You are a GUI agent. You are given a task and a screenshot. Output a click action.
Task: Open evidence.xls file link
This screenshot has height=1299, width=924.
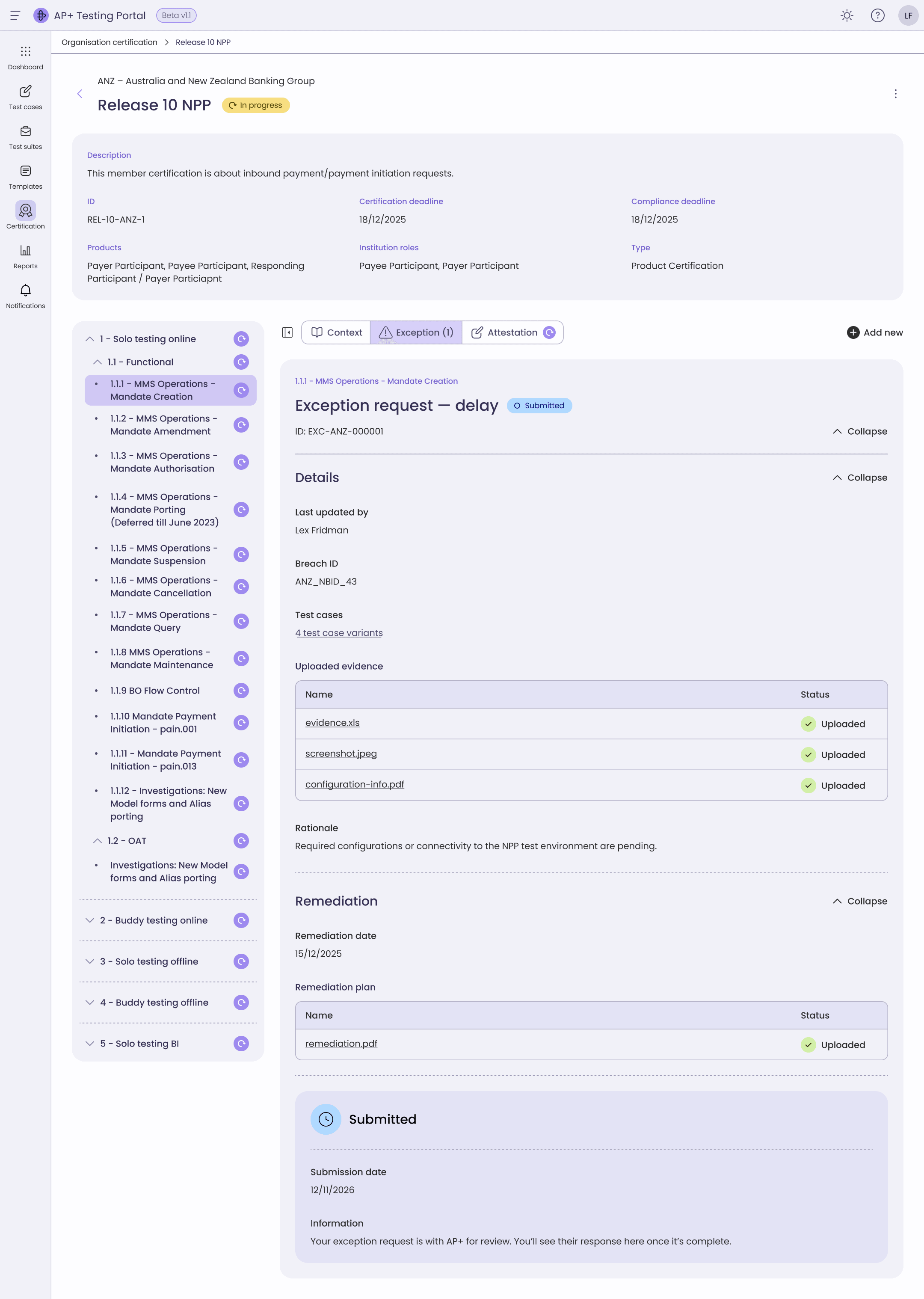(332, 723)
